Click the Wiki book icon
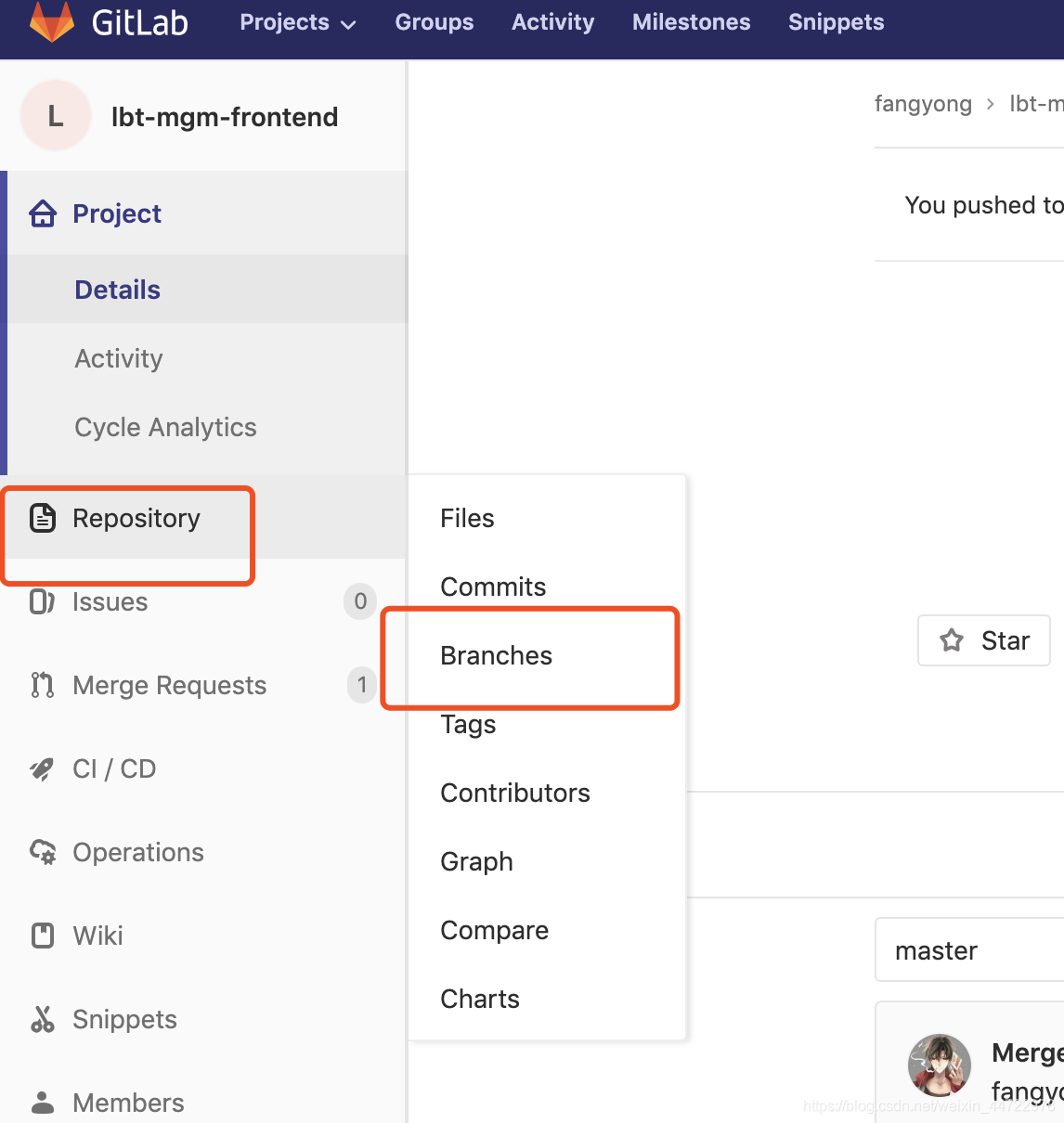This screenshot has width=1064, height=1123. click(x=43, y=936)
